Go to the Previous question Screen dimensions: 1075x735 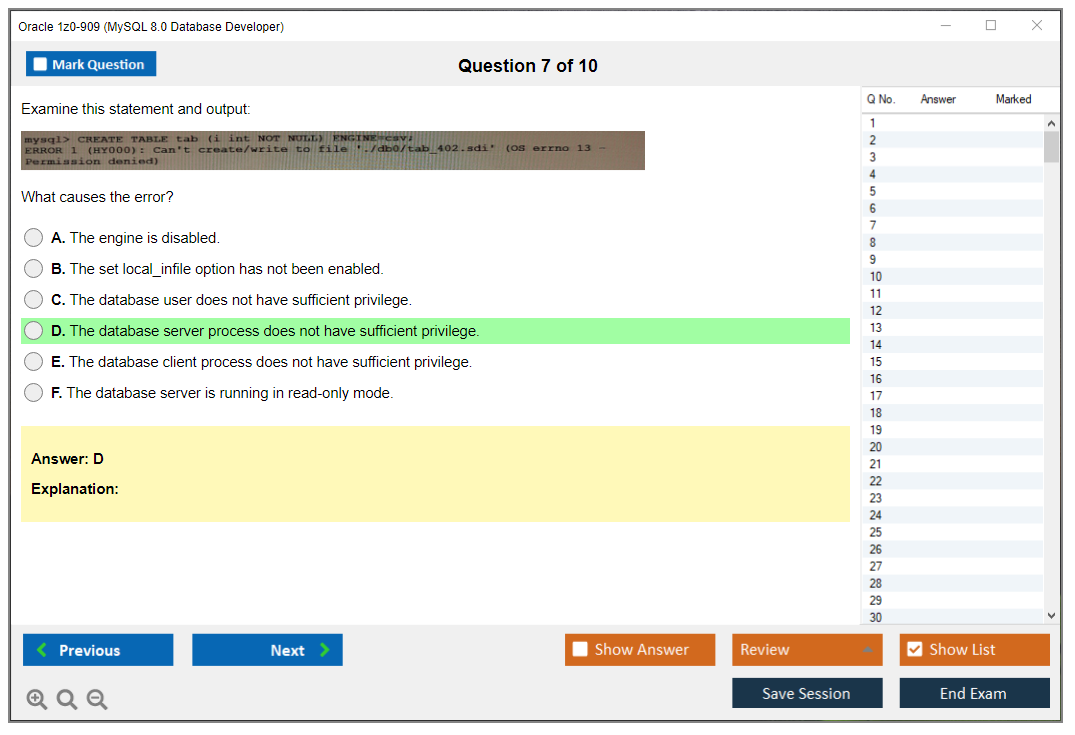[x=98, y=650]
